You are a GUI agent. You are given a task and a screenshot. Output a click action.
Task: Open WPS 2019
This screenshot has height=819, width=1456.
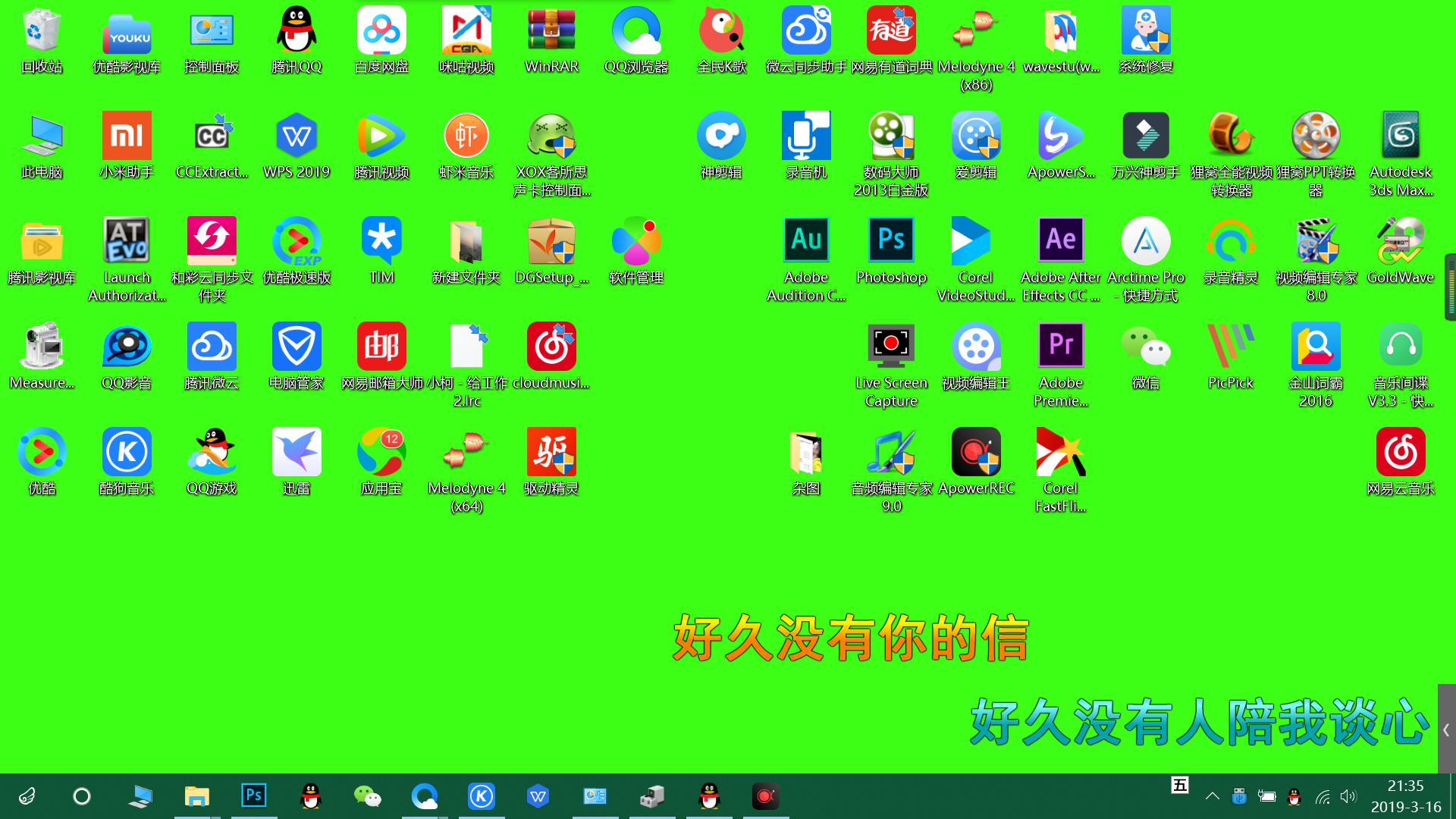[x=297, y=136]
